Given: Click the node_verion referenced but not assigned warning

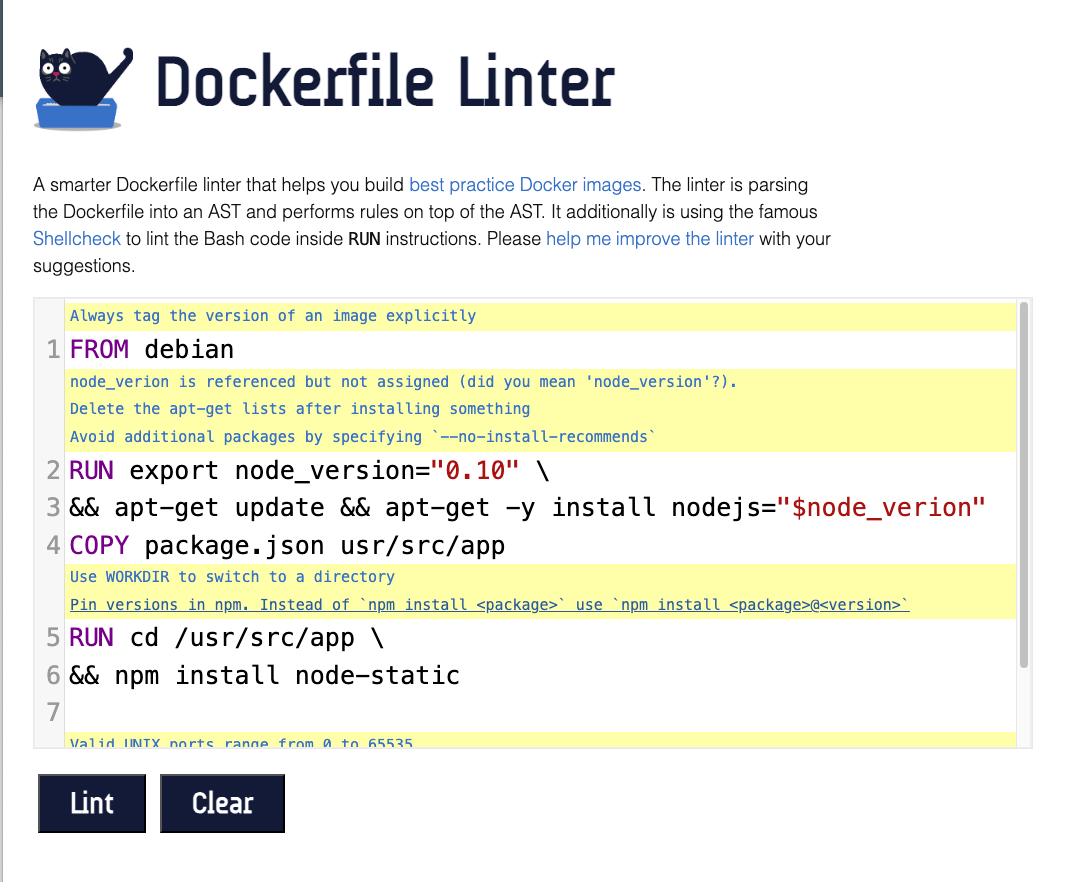Looking at the screenshot, I should [403, 382].
